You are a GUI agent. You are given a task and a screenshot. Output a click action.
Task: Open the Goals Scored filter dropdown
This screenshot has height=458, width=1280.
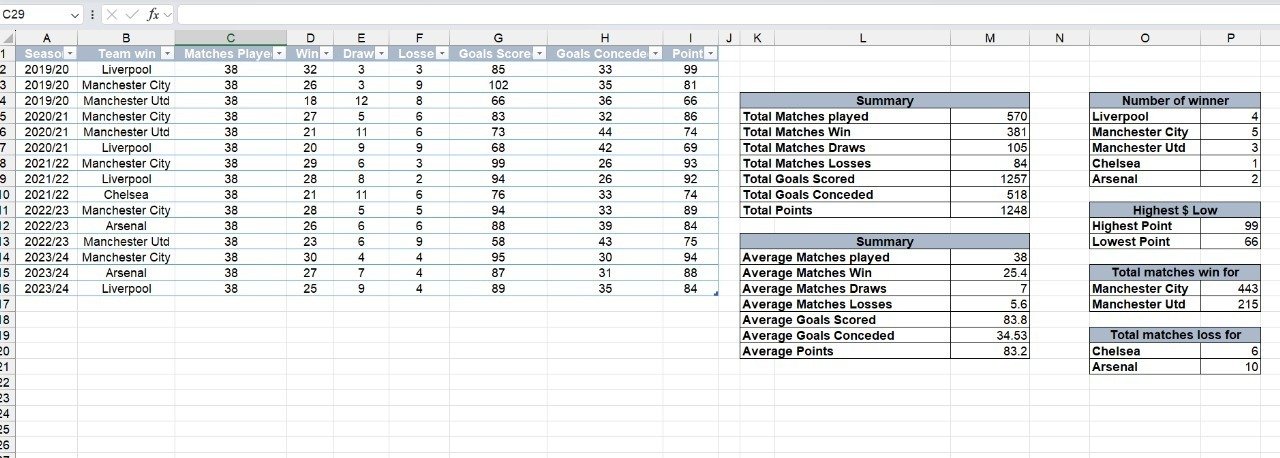point(539,54)
